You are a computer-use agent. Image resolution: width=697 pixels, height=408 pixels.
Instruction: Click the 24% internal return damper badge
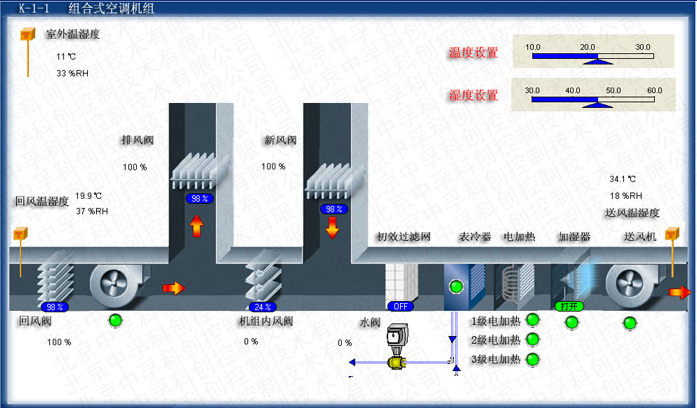tap(261, 306)
